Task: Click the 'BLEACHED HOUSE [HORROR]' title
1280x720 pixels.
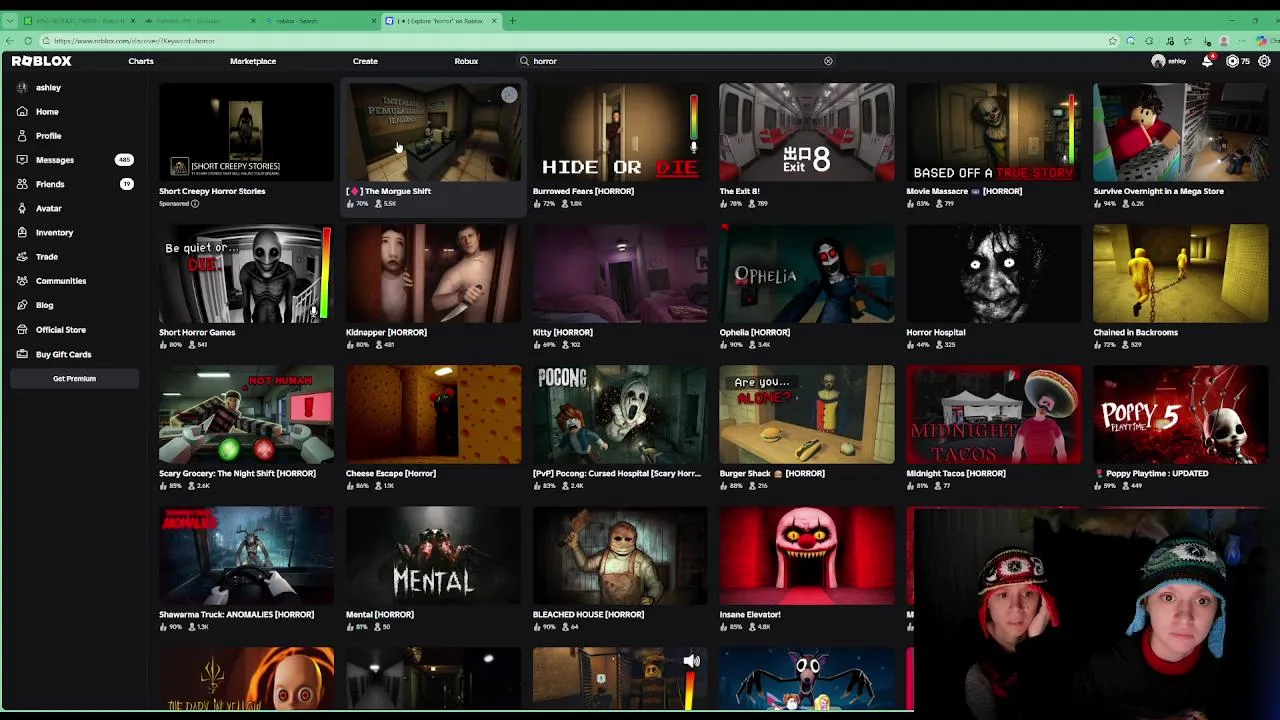Action: coord(588,614)
